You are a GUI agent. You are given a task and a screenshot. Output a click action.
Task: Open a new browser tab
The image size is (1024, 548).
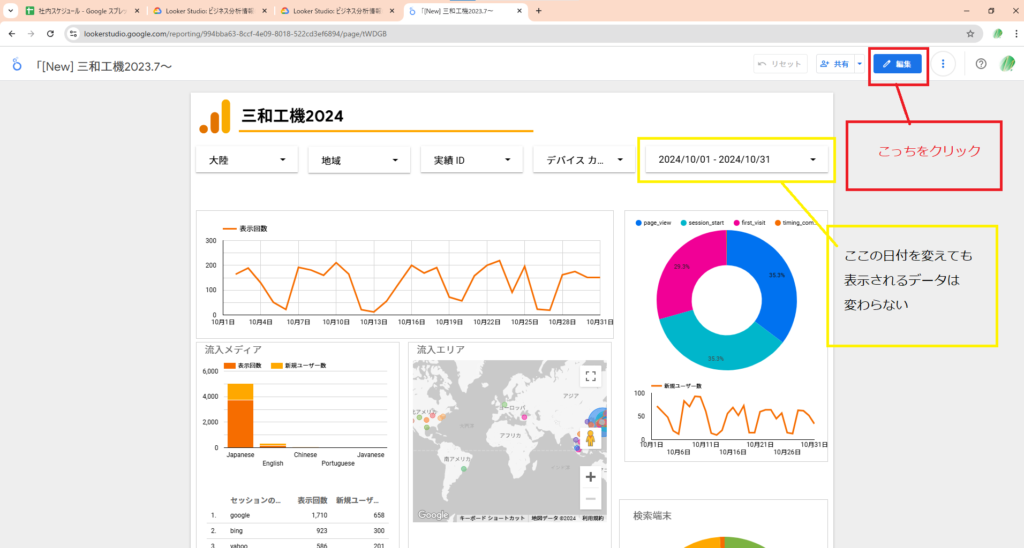539,11
